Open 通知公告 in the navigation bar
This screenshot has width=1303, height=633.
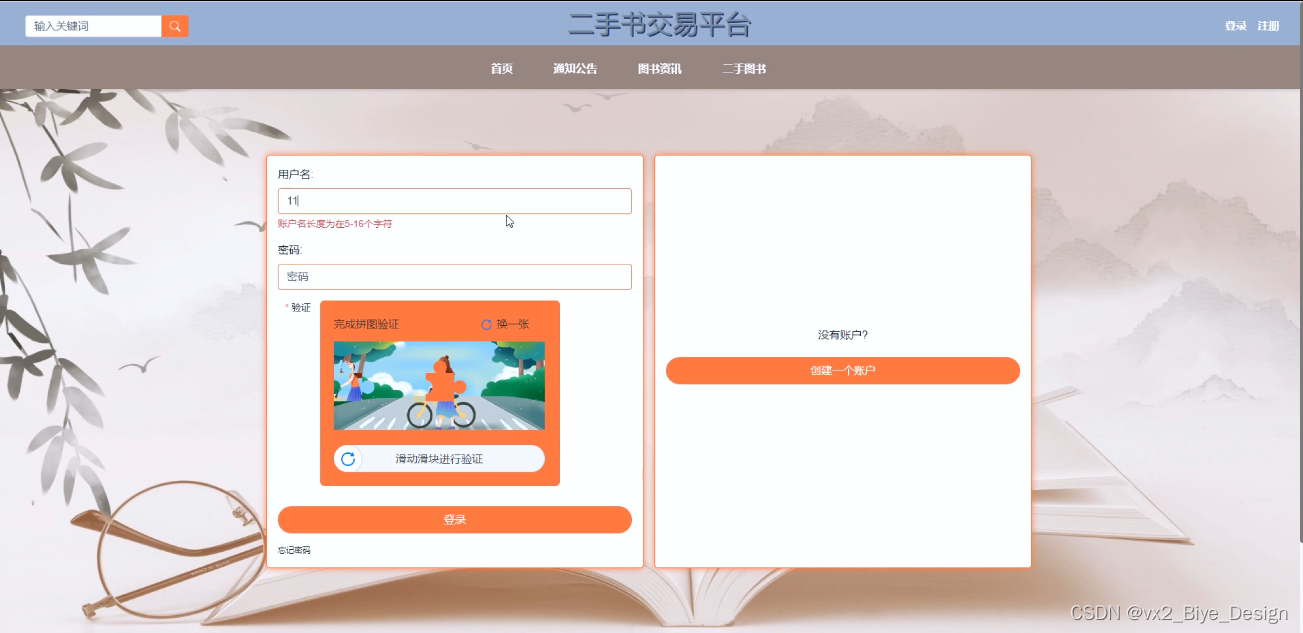pyautogui.click(x=575, y=69)
